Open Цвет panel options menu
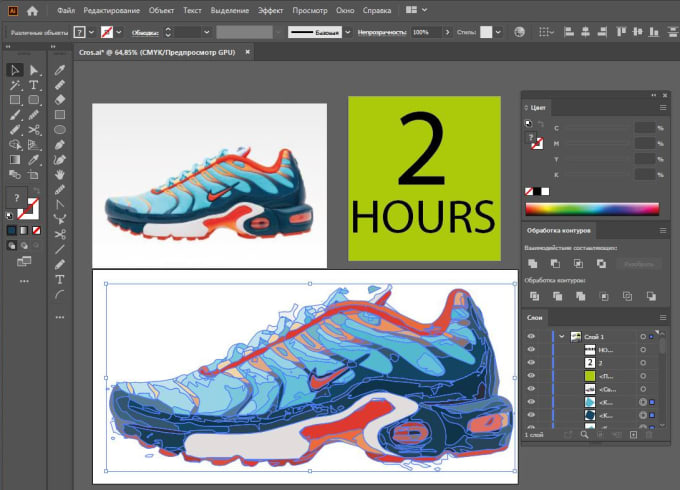This screenshot has height=490, width=680. [x=663, y=108]
